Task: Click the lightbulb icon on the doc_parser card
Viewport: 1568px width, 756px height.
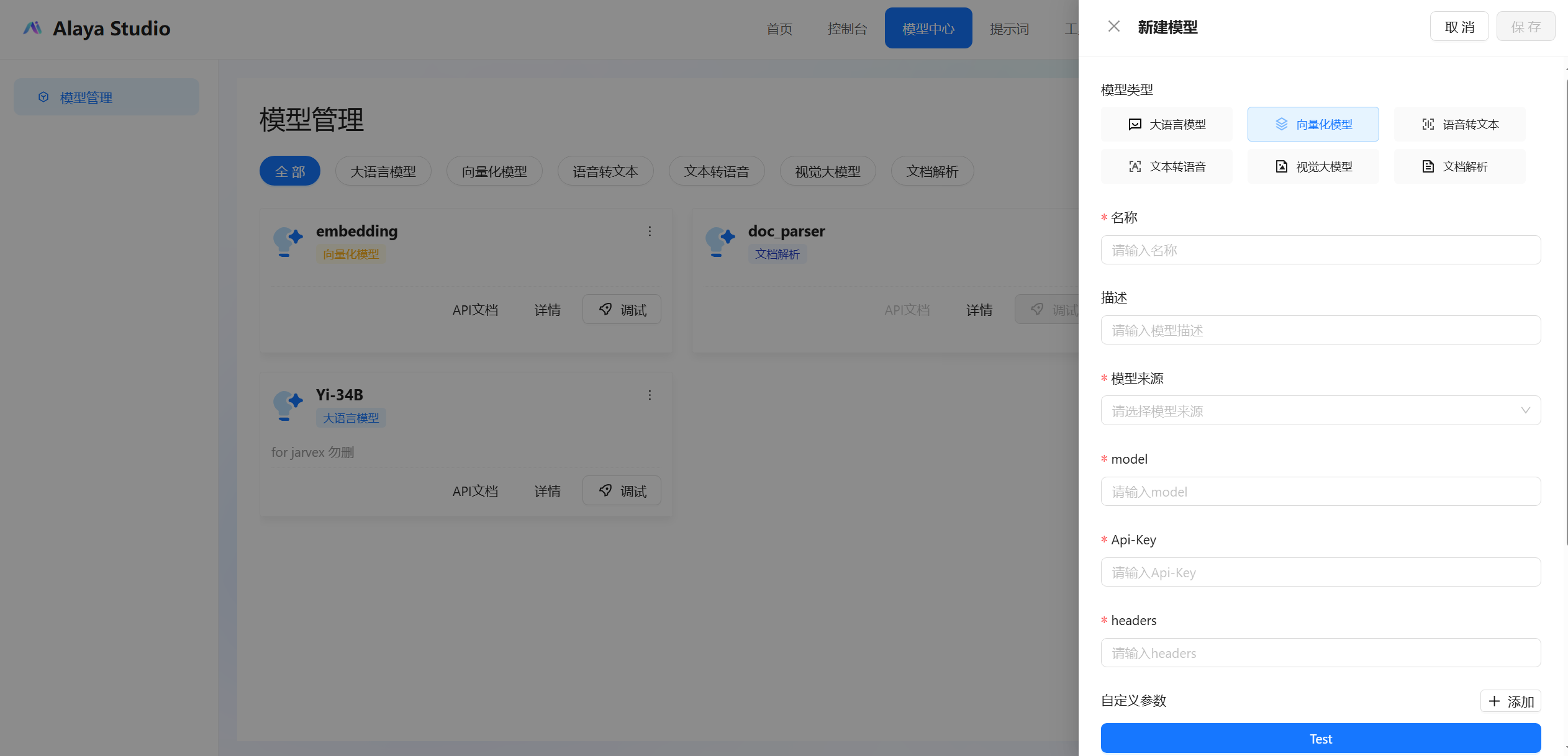Action: click(x=720, y=241)
